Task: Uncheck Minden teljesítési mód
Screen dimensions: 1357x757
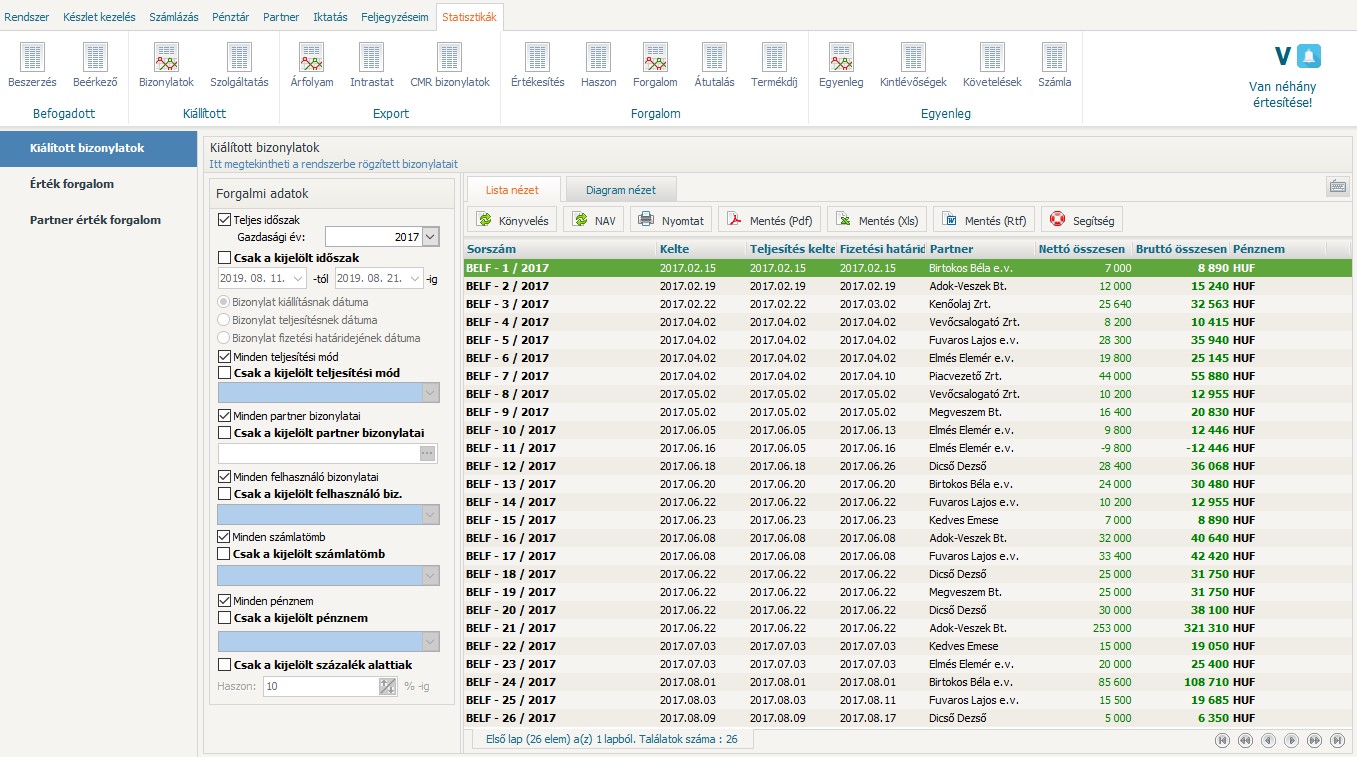Action: click(224, 356)
